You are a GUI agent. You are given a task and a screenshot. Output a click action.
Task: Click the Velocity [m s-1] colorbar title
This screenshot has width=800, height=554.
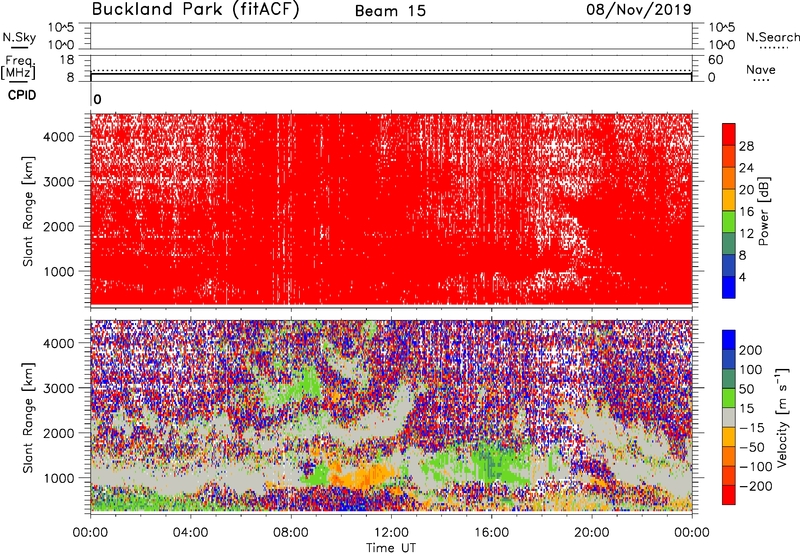point(782,418)
